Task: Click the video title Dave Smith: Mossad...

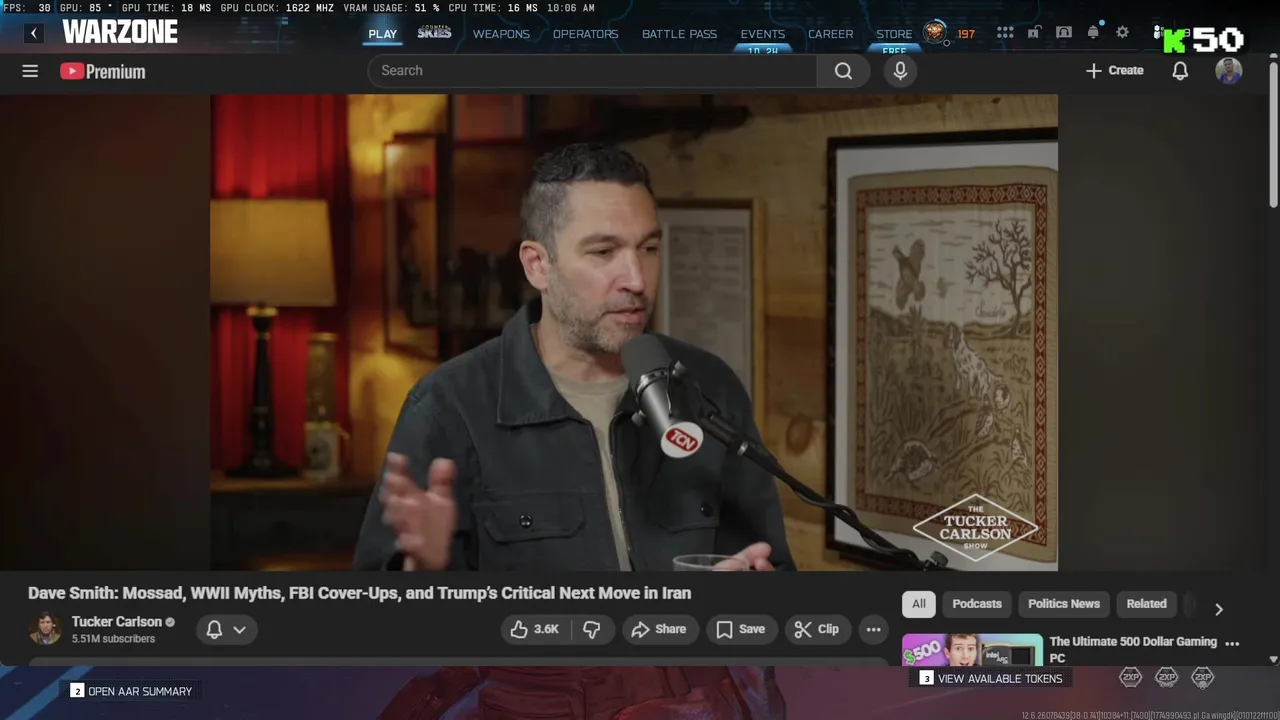Action: (359, 593)
